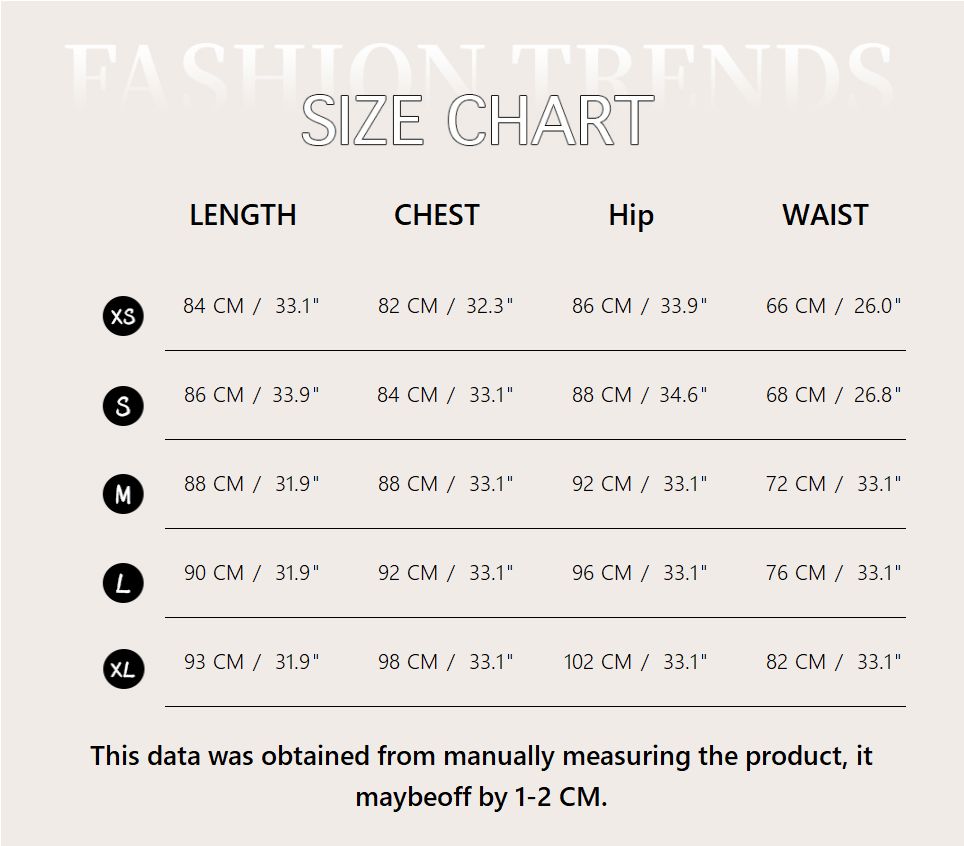
Task: Click the manual measurement disclaimer text
Action: [481, 775]
